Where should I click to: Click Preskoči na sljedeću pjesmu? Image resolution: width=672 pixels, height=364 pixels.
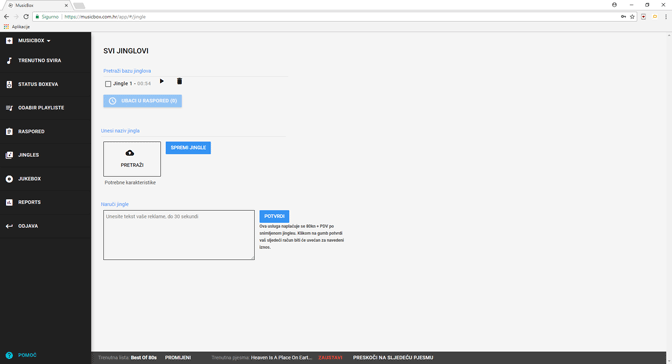393,358
